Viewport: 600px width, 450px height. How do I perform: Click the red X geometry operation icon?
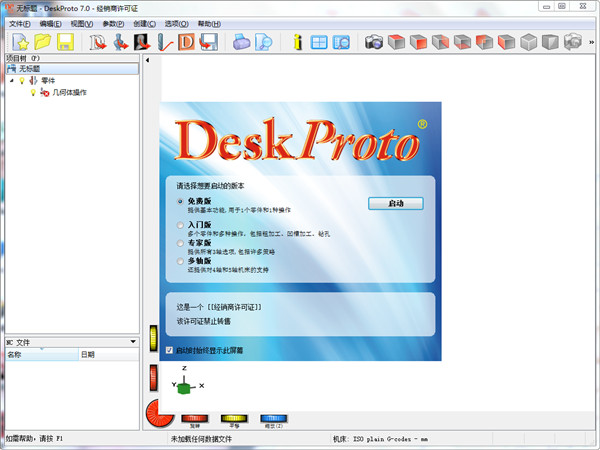pyautogui.click(x=45, y=92)
